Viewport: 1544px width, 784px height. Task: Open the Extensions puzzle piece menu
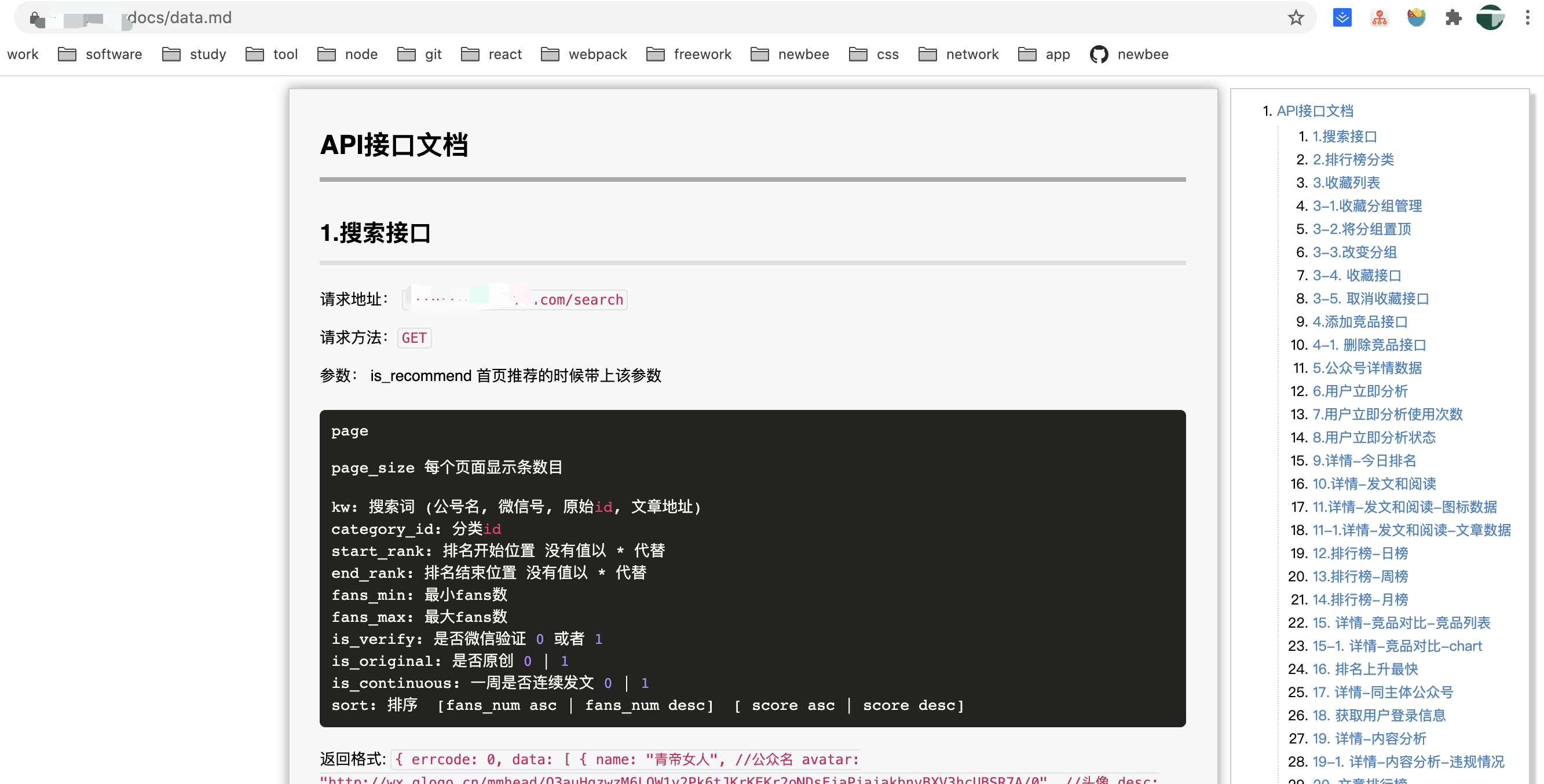[1454, 18]
